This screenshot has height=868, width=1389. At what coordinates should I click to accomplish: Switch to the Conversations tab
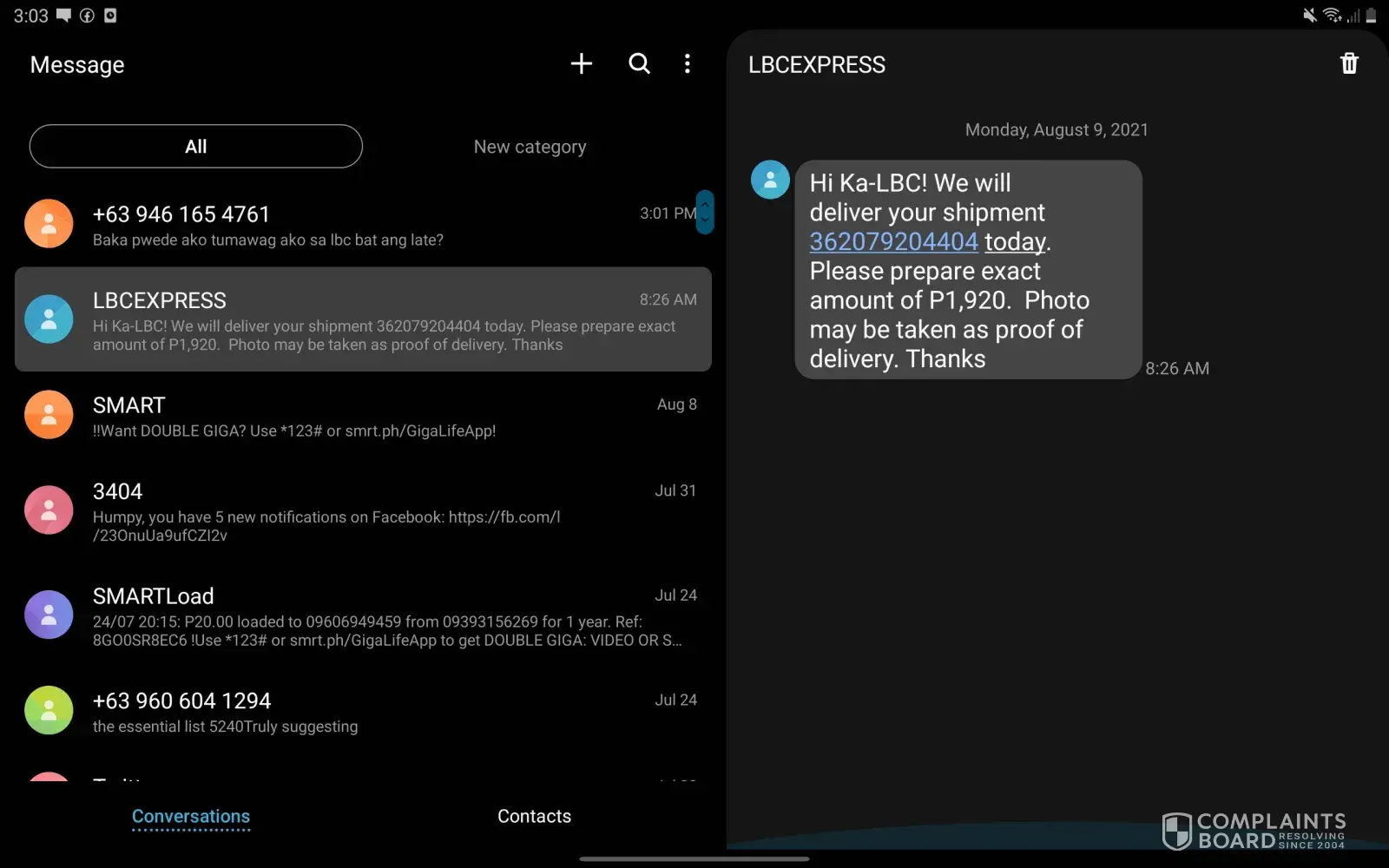point(191,817)
